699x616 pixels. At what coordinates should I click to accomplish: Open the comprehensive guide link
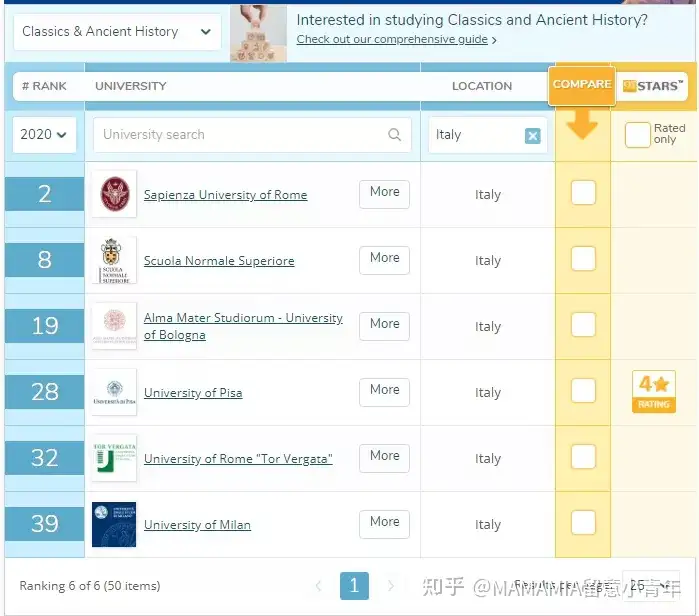click(x=392, y=39)
